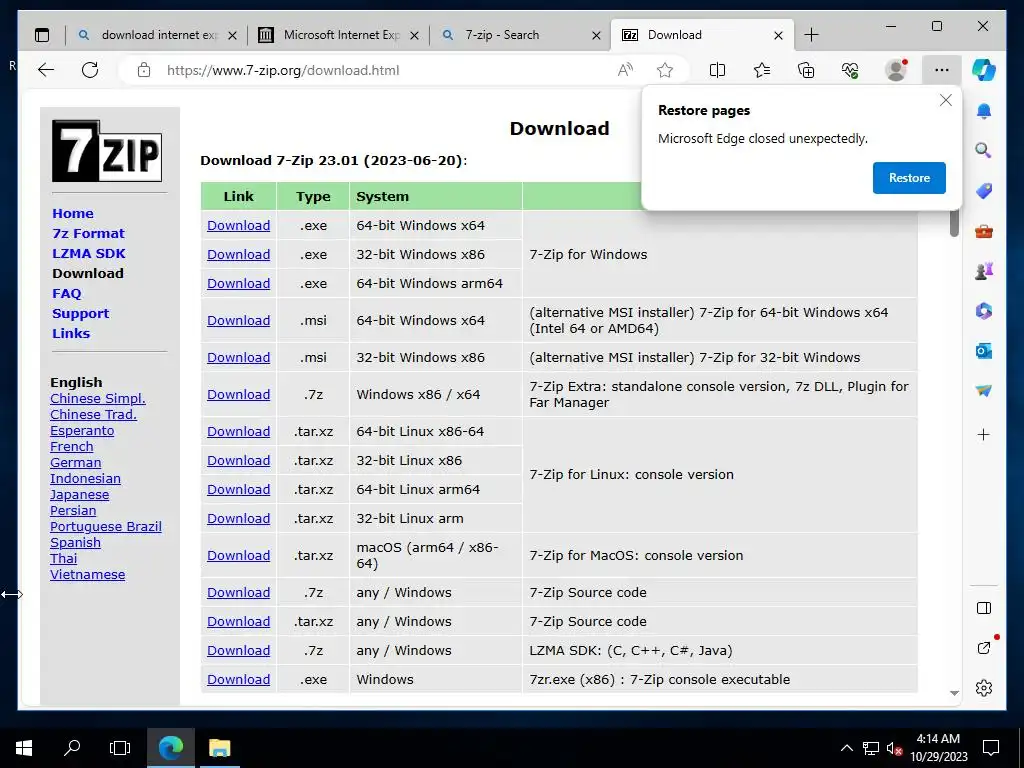Refresh the 7-zip download page

90,70
